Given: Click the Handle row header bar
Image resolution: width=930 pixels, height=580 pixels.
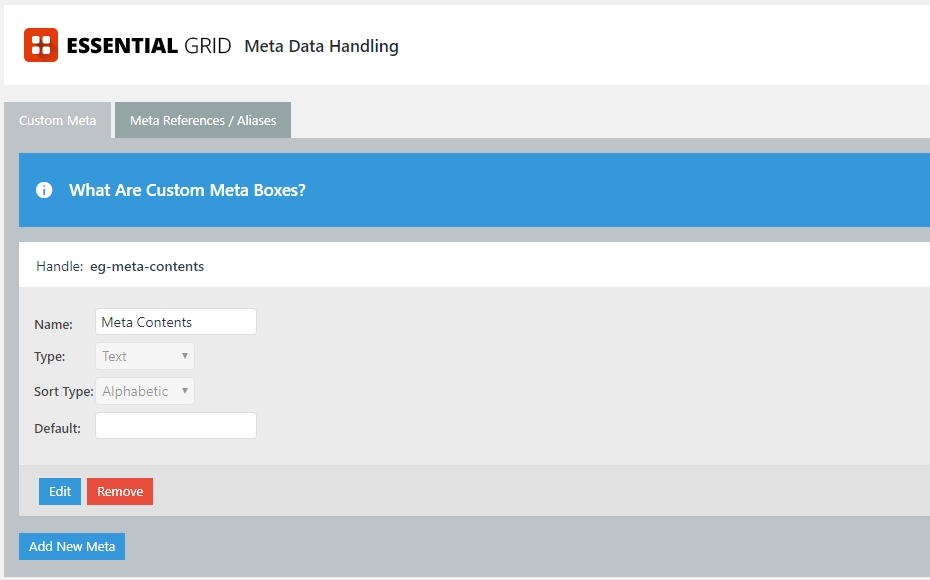Looking at the screenshot, I should pyautogui.click(x=474, y=265).
